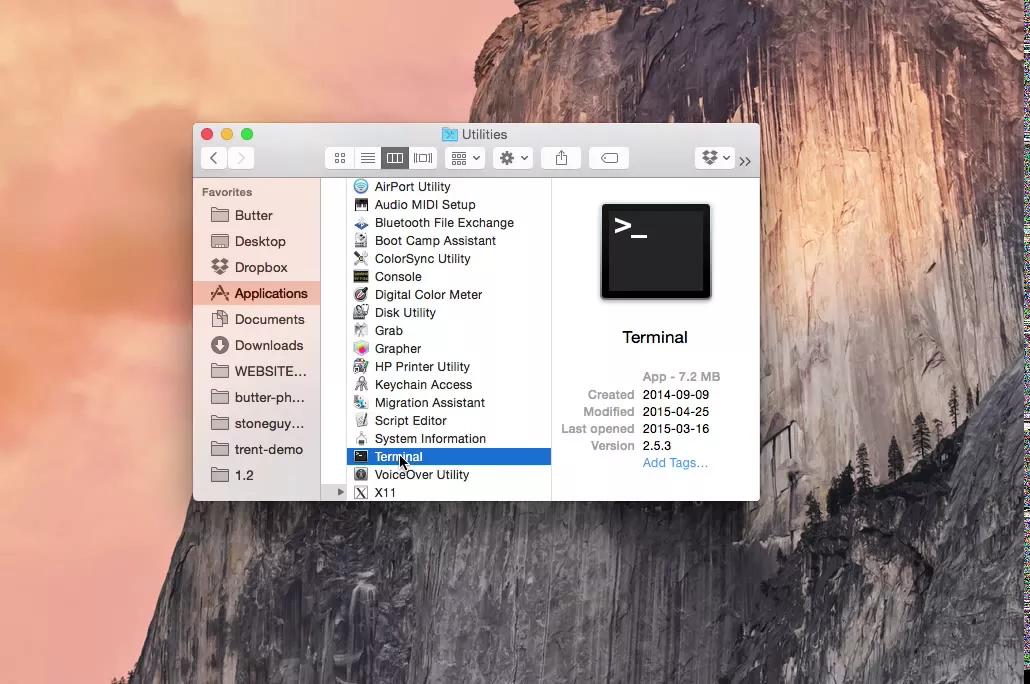Click the Add Tags... link
This screenshot has width=1030, height=684.
pyautogui.click(x=675, y=463)
